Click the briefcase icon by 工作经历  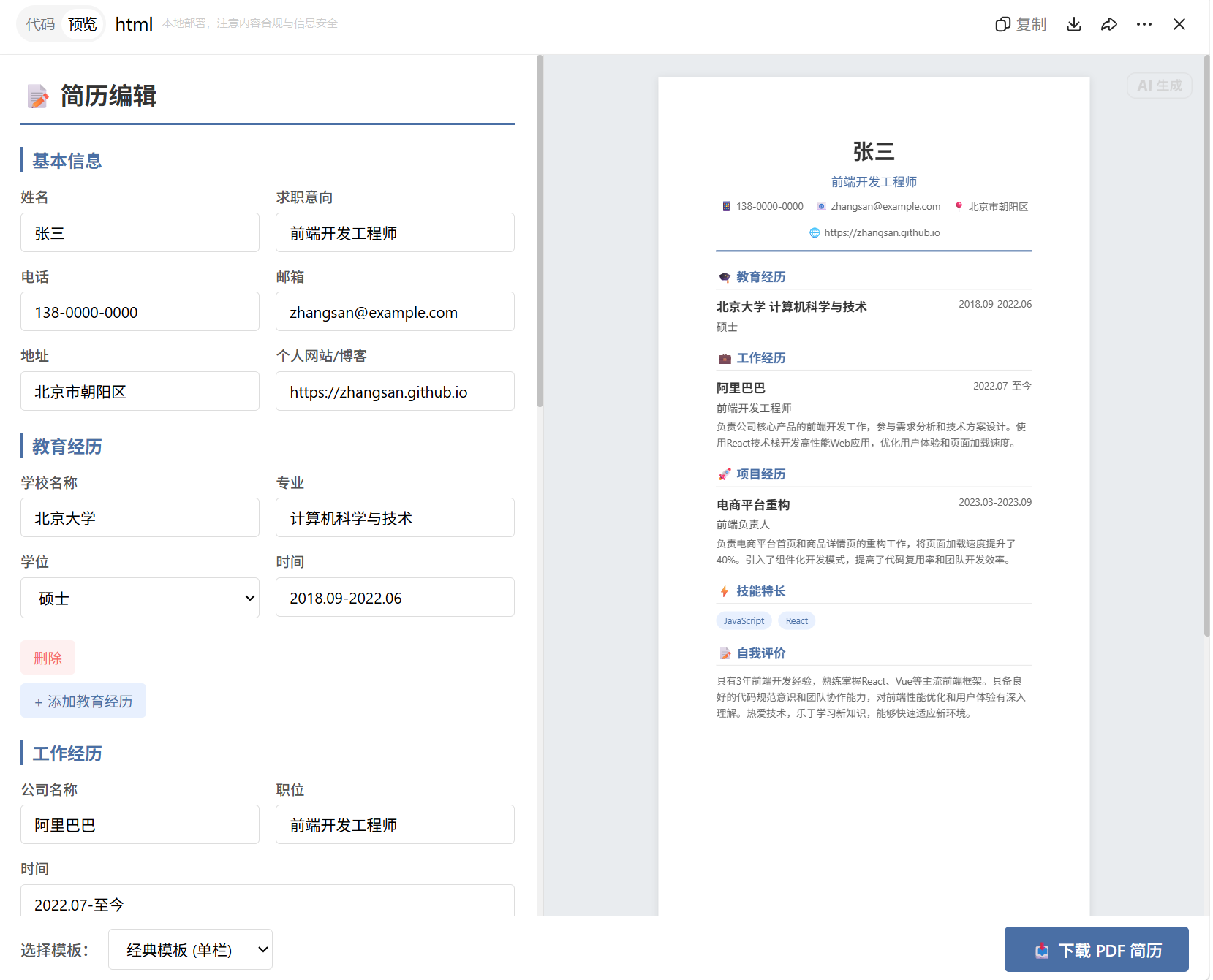tap(724, 358)
